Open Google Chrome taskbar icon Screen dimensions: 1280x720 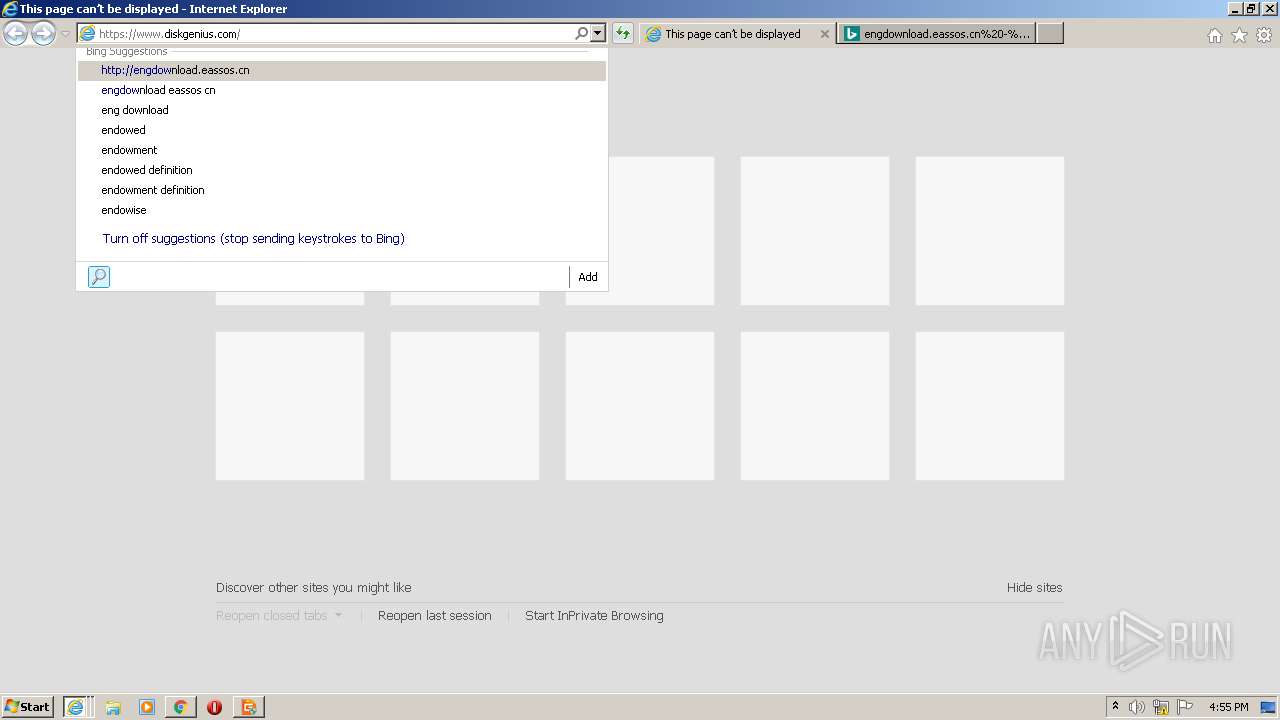point(181,707)
